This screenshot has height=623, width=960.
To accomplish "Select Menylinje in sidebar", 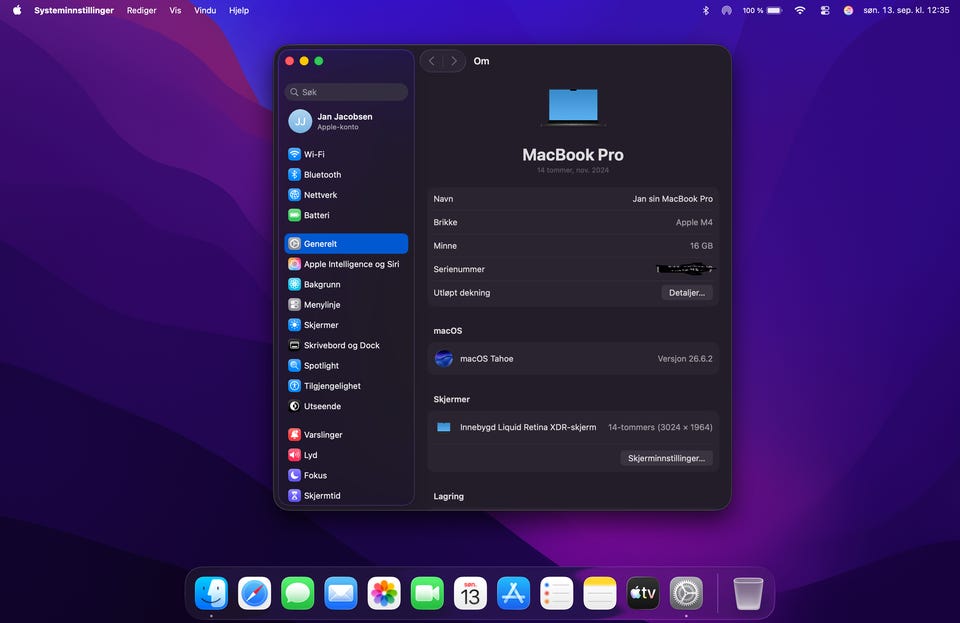I will tap(346, 304).
